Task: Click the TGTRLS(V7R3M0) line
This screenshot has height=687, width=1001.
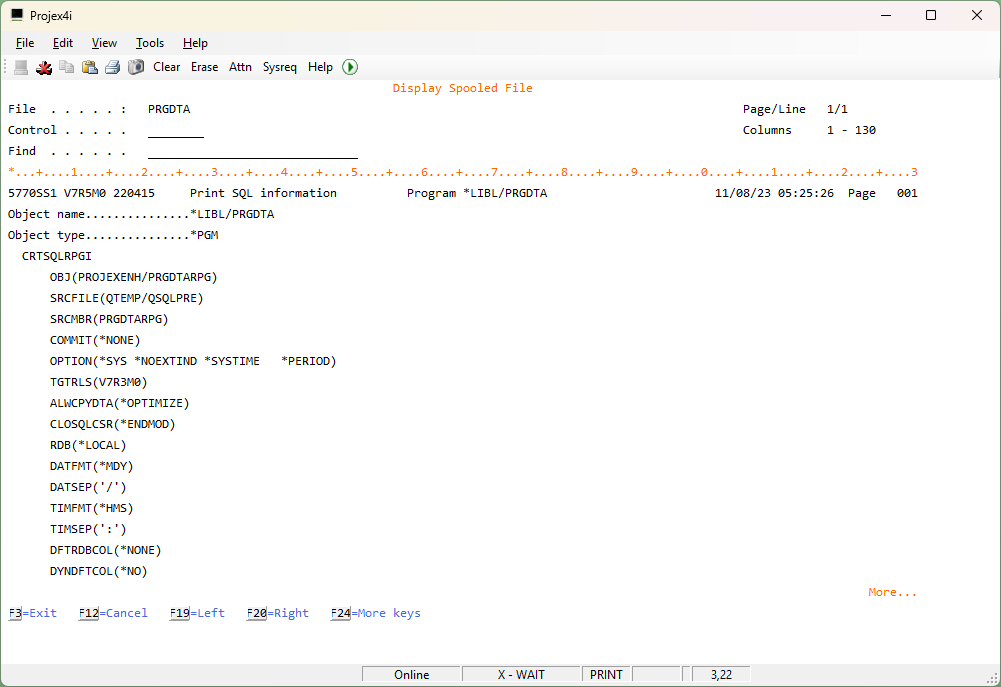Action: pyautogui.click(x=98, y=382)
